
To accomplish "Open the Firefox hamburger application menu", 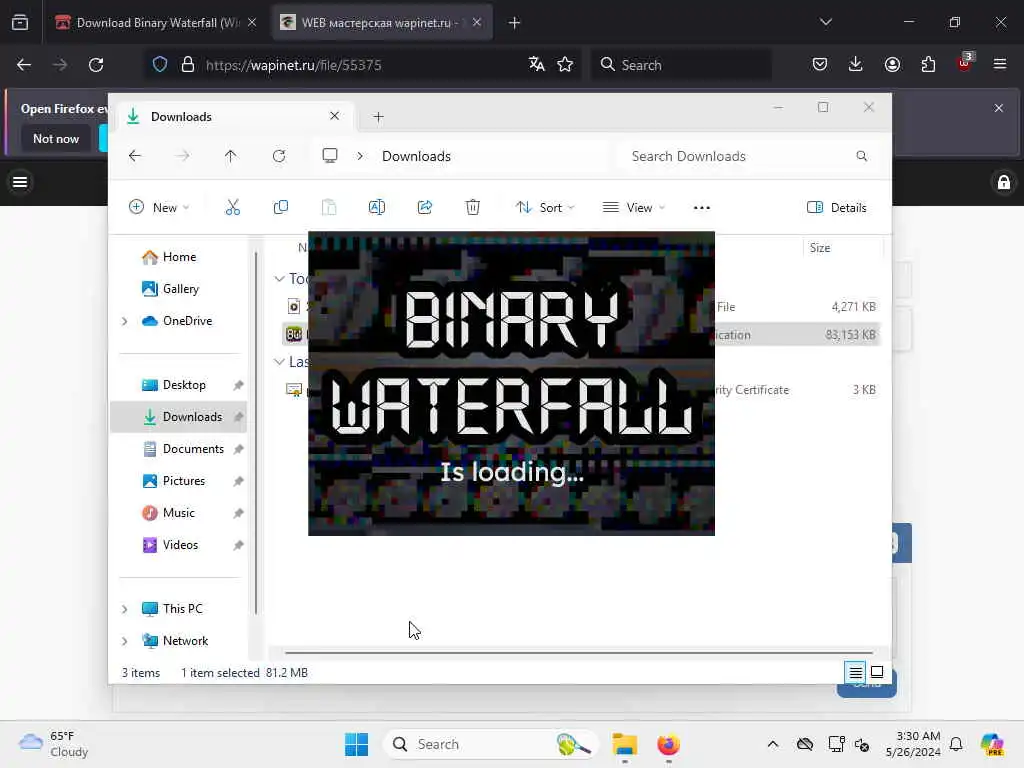I will click(1000, 64).
